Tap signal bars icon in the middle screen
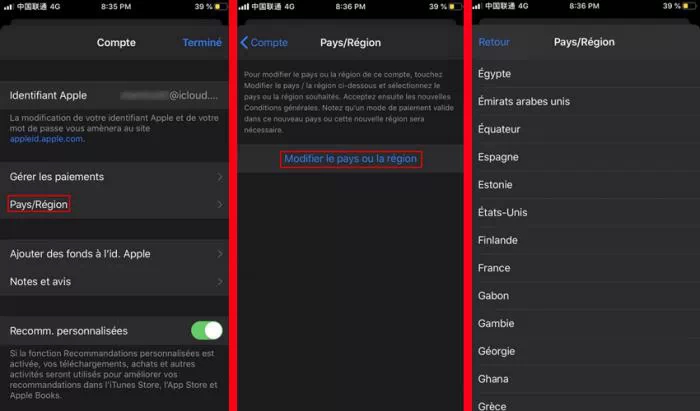This screenshot has height=411, width=700. click(244, 7)
